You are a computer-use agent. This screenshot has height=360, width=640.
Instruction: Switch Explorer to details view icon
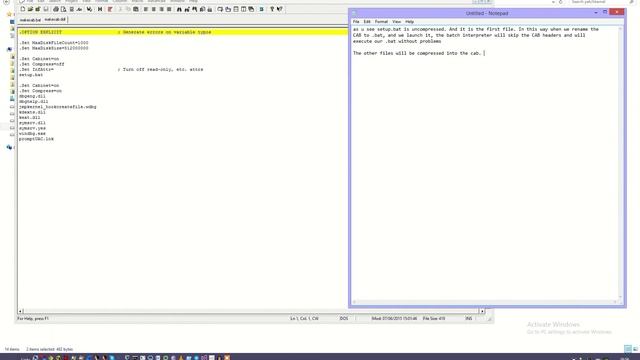point(628,349)
